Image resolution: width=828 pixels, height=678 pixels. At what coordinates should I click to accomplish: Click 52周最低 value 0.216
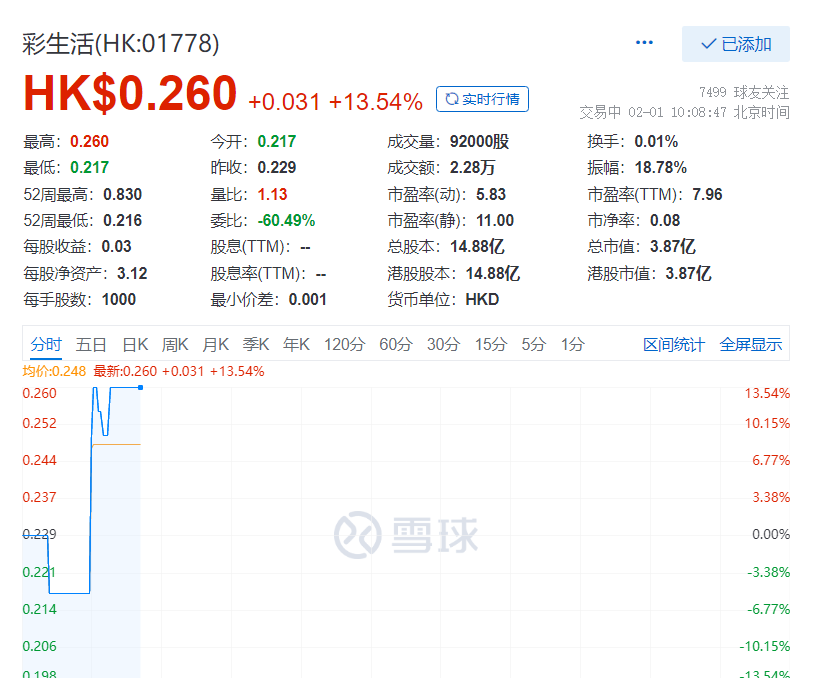[x=123, y=220]
